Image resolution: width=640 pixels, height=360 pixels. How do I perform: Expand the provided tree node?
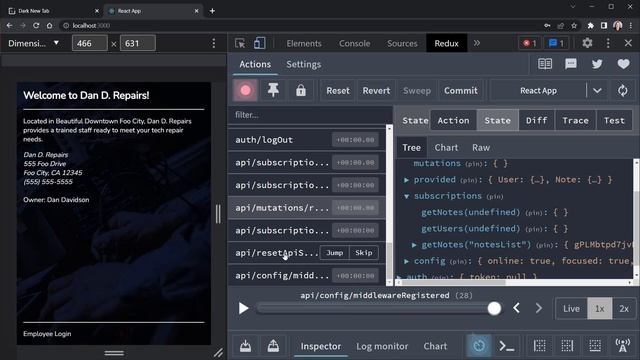[x=407, y=180]
